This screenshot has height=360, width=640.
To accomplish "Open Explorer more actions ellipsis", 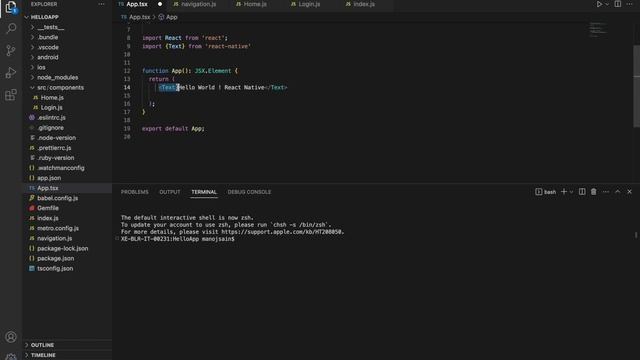I will pos(101,4).
